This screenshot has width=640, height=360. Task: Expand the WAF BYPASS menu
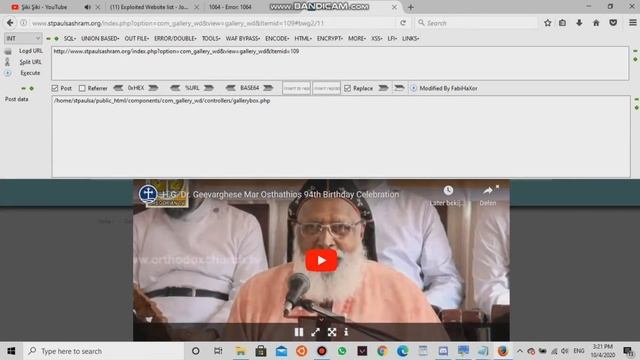point(243,38)
